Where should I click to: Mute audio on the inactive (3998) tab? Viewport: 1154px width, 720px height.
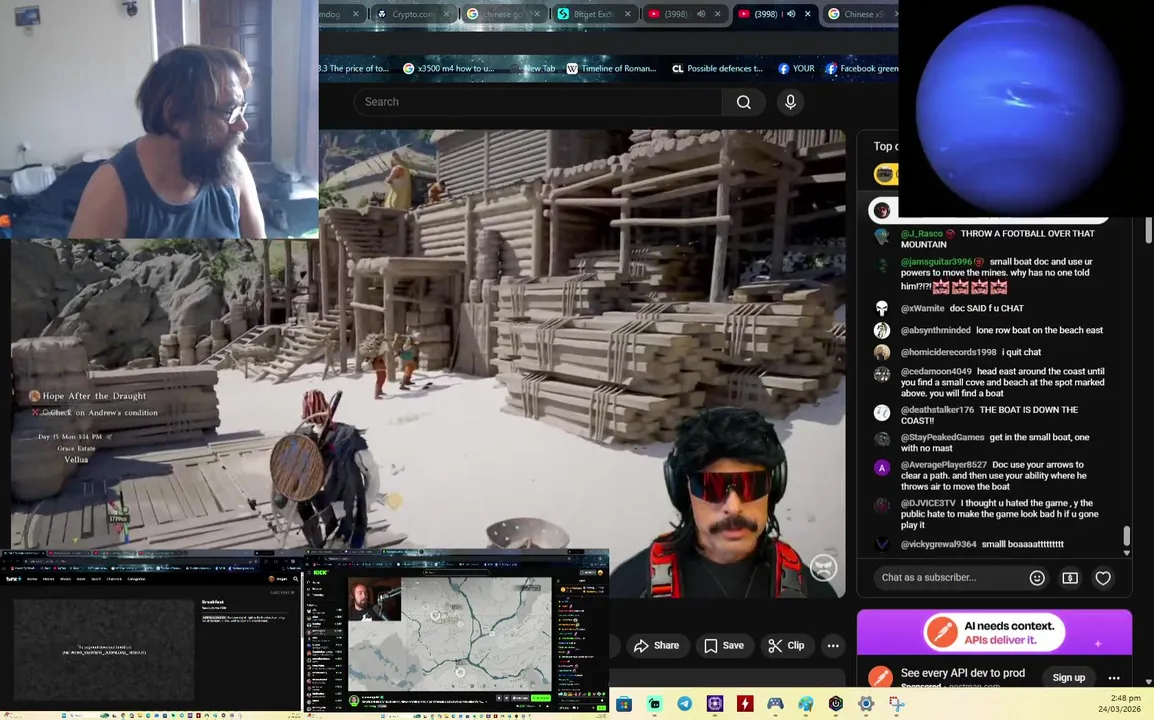(x=701, y=14)
